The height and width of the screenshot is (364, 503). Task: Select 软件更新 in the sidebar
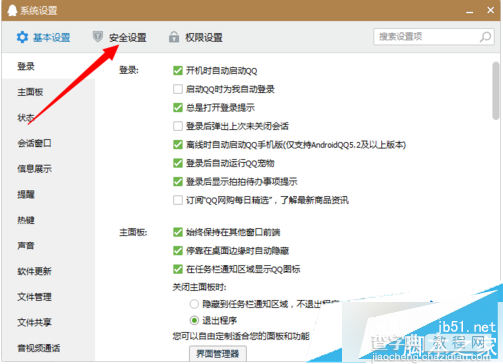49,271
